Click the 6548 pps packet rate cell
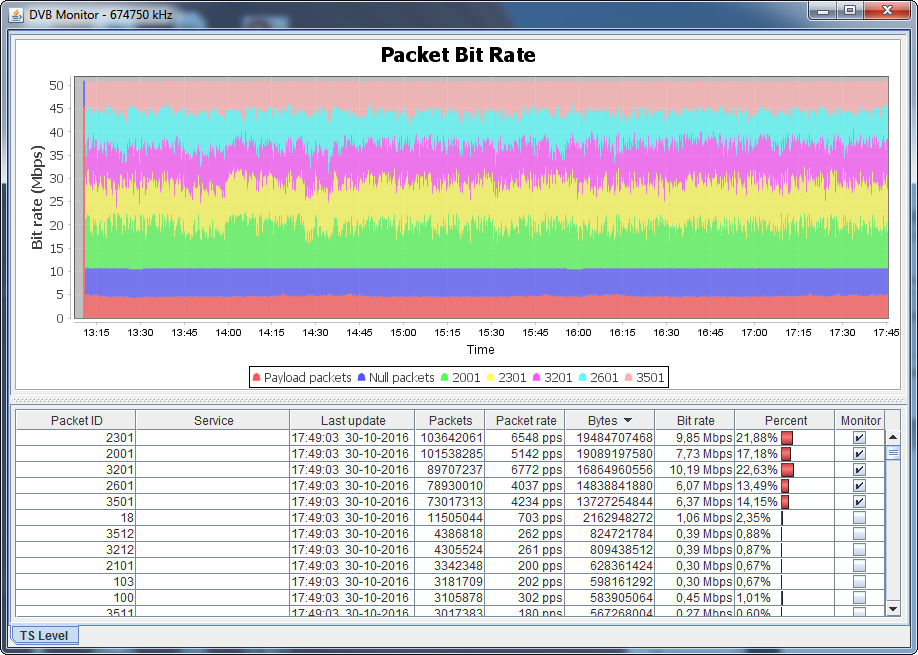The image size is (918, 655). [525, 438]
